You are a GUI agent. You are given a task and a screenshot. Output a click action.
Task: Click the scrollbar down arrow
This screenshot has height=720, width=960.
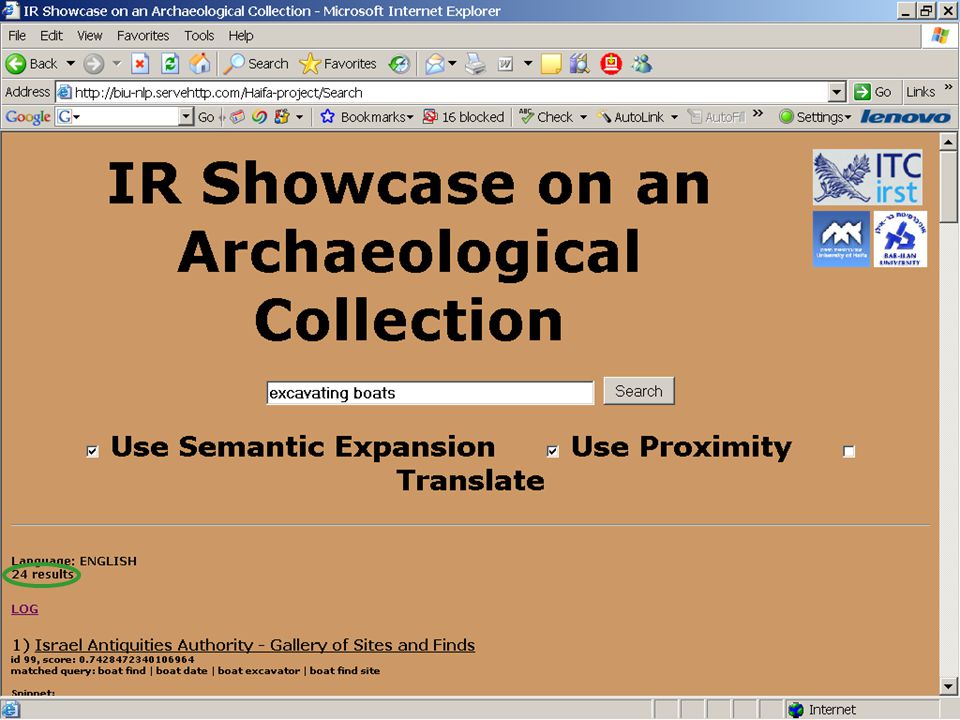948,686
